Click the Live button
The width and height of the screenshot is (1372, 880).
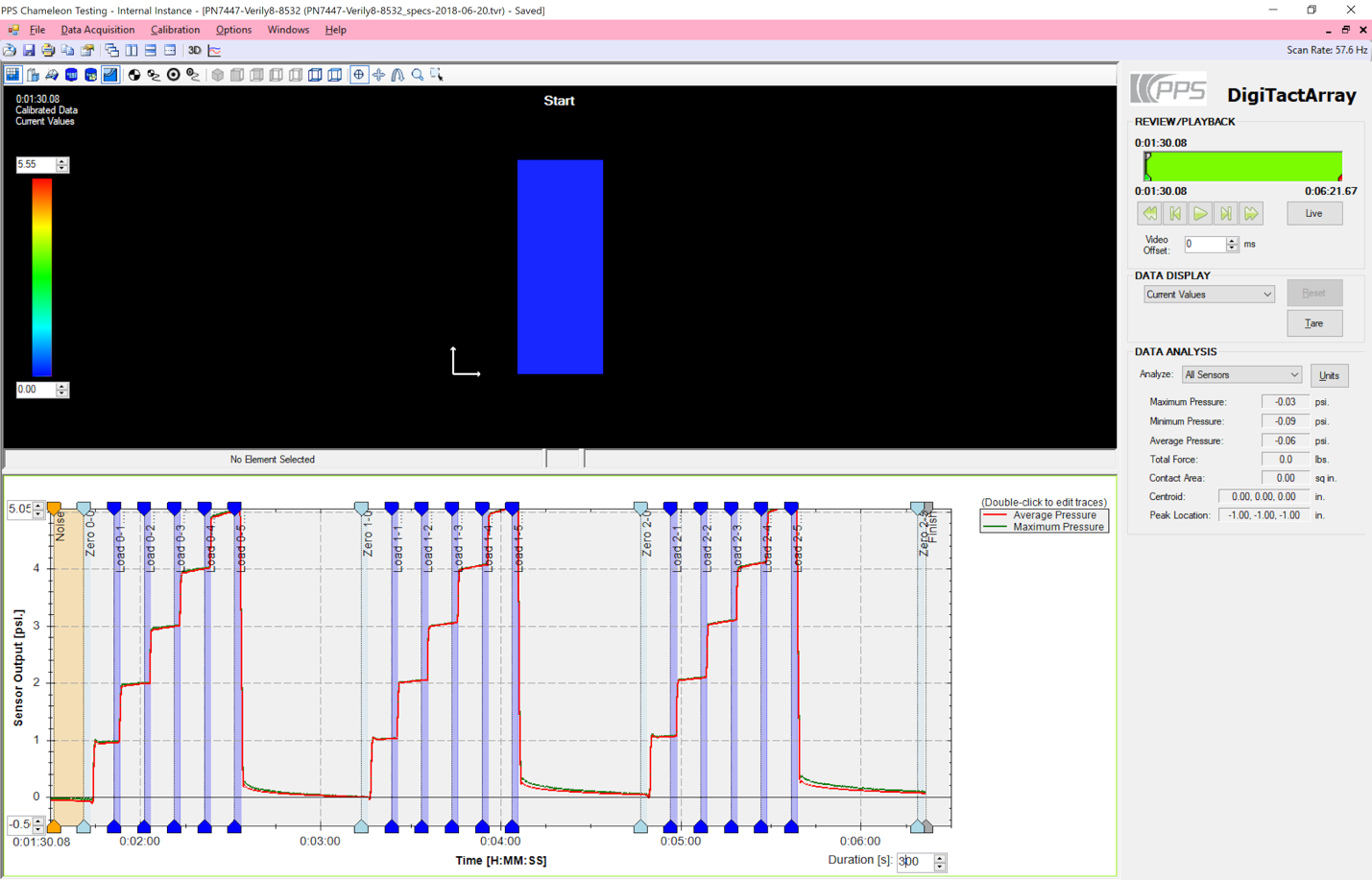tap(1314, 213)
